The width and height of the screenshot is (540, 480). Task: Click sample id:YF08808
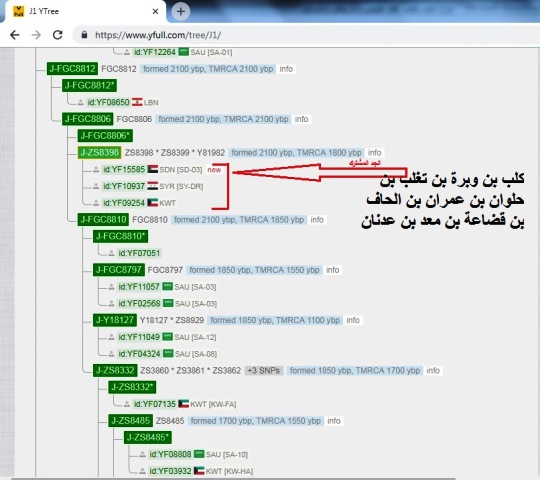point(170,454)
